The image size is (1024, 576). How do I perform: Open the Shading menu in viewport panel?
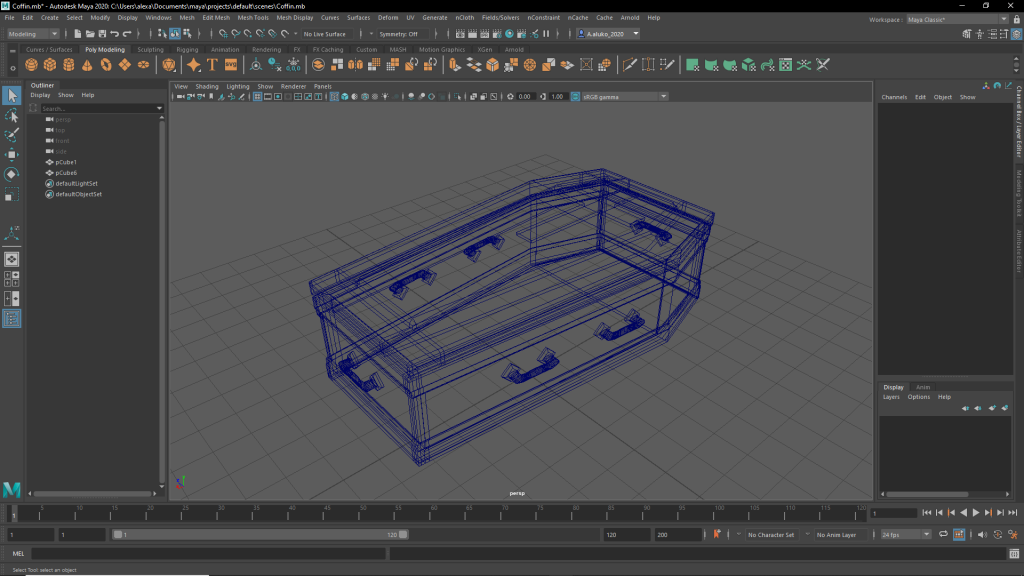point(207,87)
